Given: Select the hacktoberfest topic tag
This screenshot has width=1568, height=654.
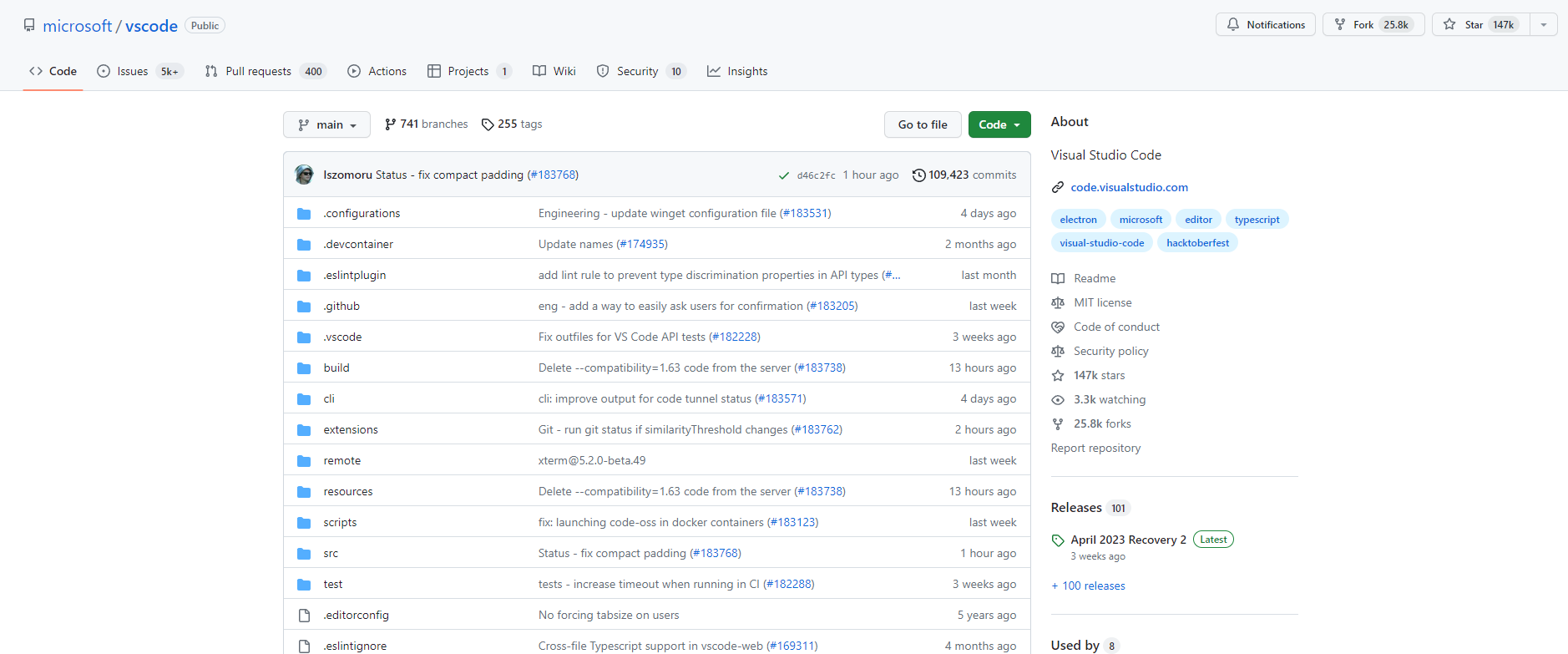Looking at the screenshot, I should pos(1197,243).
